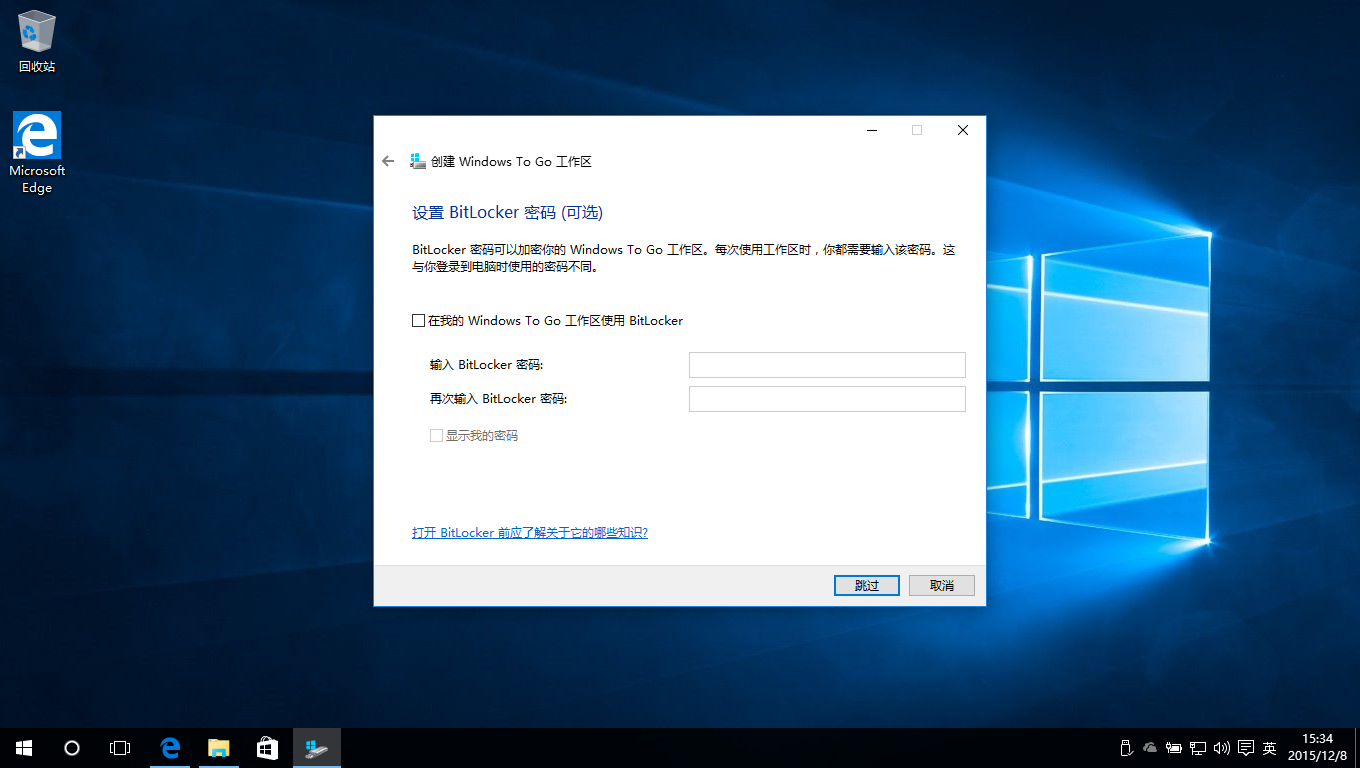Click the 跳过 (Skip) button
1360x768 pixels.
867,586
